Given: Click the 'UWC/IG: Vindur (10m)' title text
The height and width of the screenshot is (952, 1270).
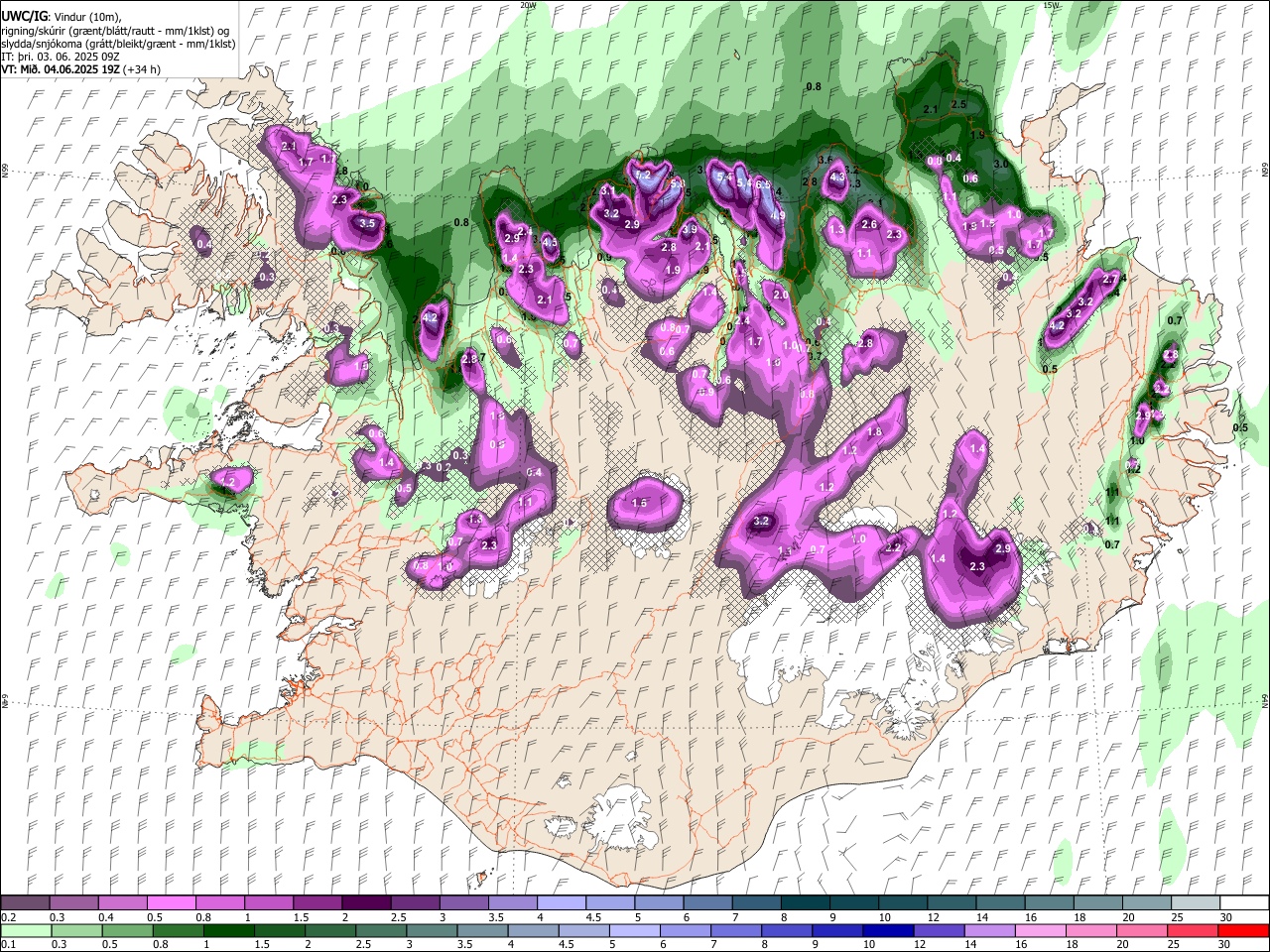Looking at the screenshot, I should point(61,16).
